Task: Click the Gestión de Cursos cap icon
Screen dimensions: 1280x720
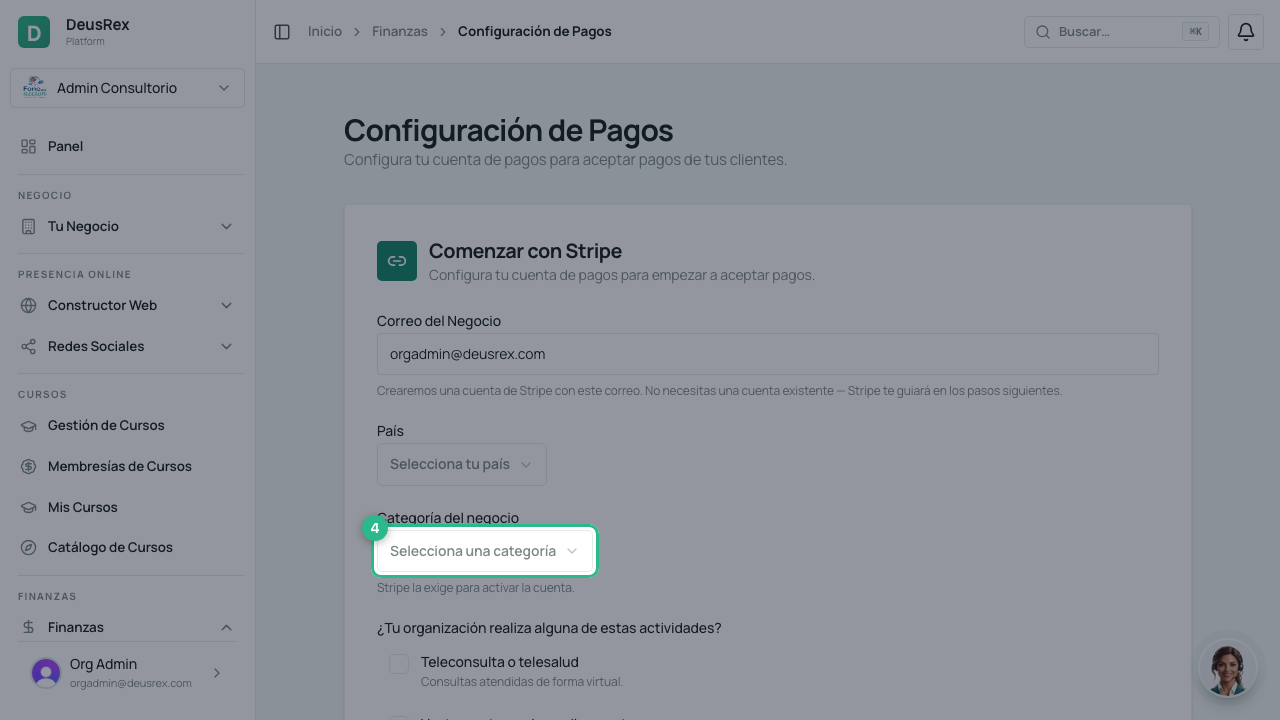Action: click(x=28, y=425)
